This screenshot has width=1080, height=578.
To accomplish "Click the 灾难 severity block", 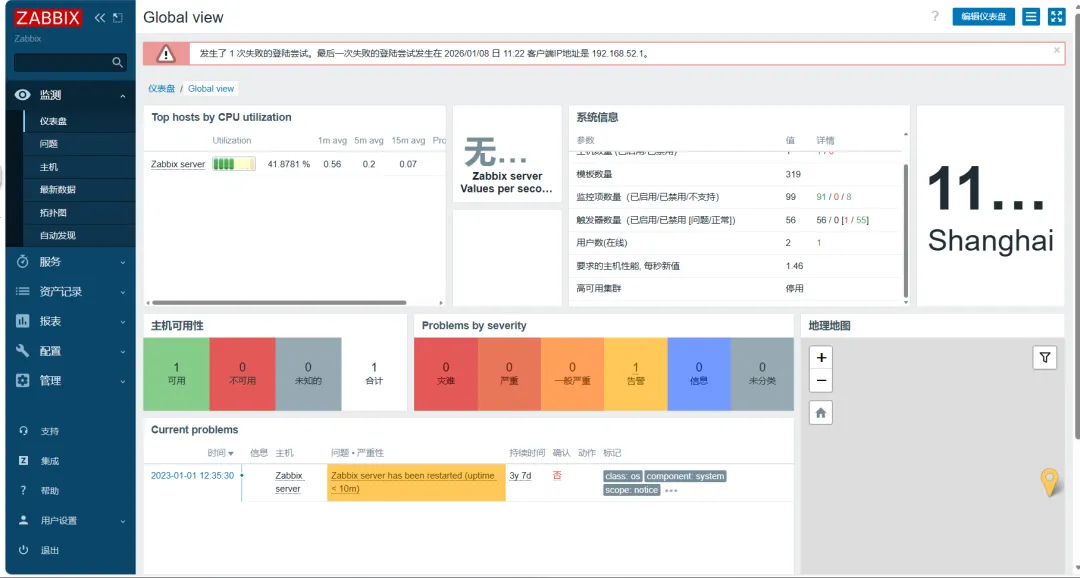I will (446, 374).
